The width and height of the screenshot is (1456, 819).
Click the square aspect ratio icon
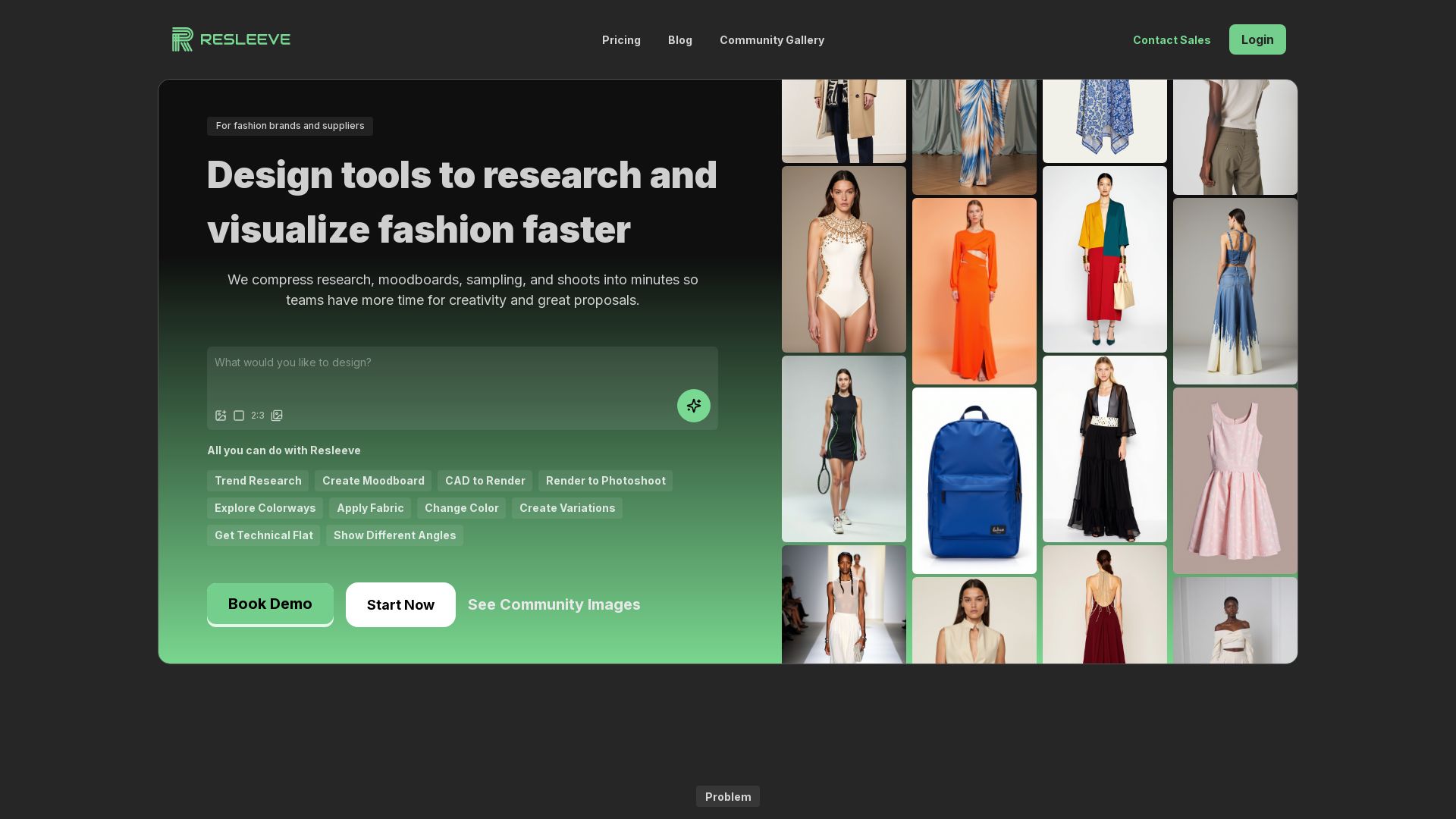(x=239, y=416)
